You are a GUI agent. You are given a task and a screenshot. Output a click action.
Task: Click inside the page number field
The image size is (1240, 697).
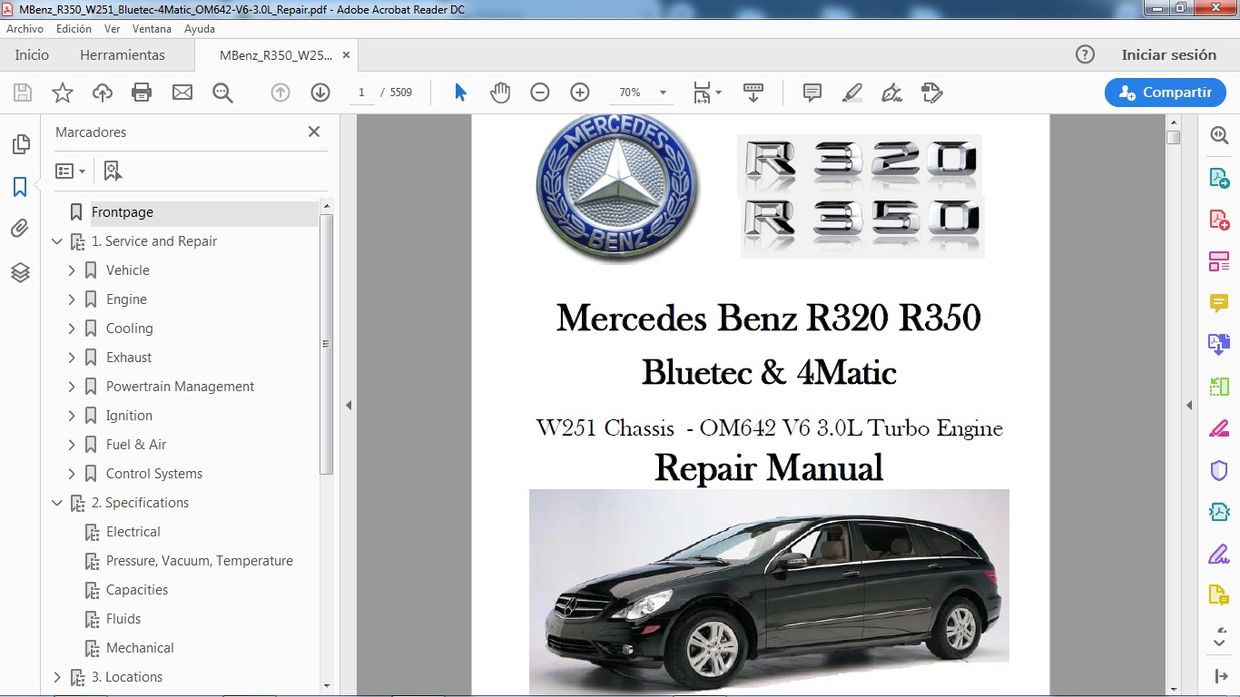click(361, 92)
